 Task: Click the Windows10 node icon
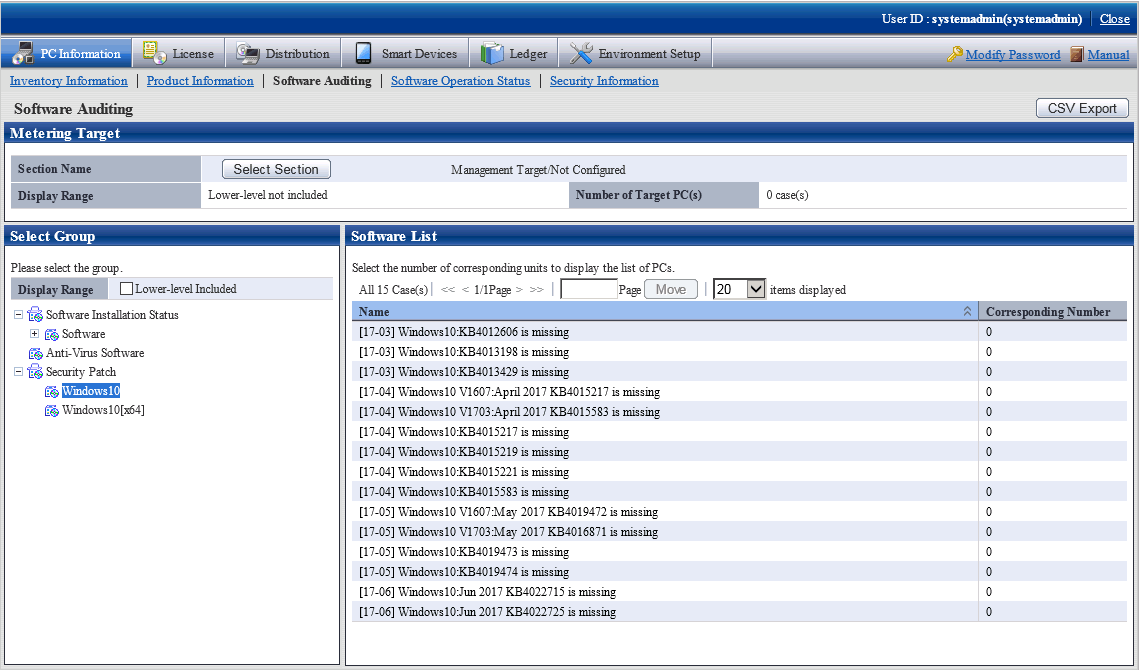tap(52, 391)
